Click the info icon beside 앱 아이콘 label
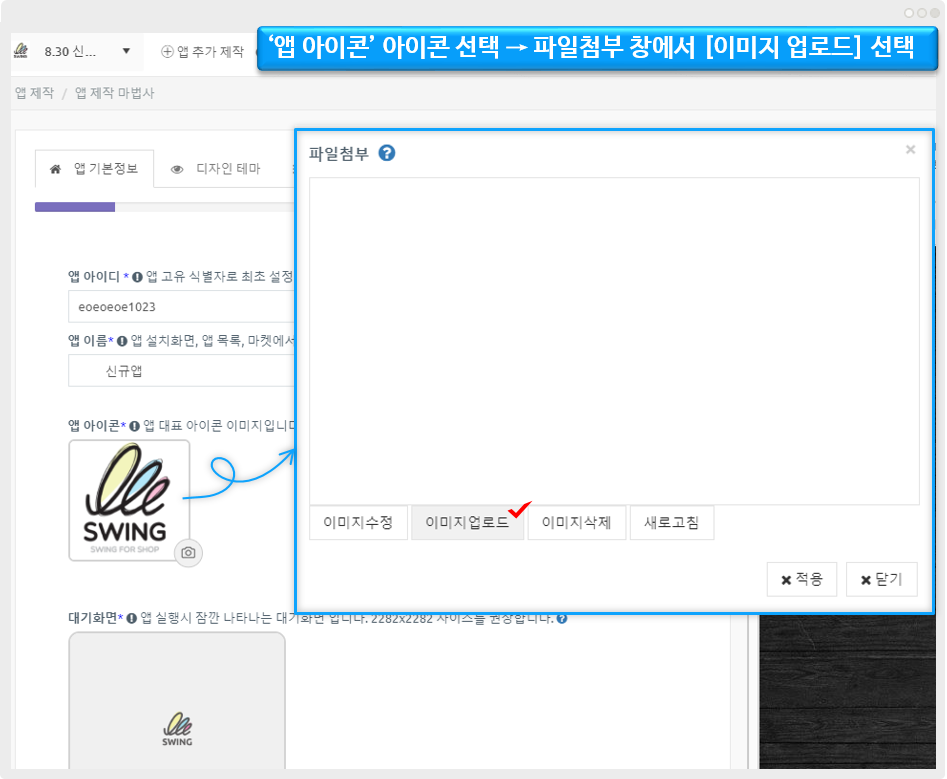This screenshot has width=947, height=779. pyautogui.click(x=135, y=425)
